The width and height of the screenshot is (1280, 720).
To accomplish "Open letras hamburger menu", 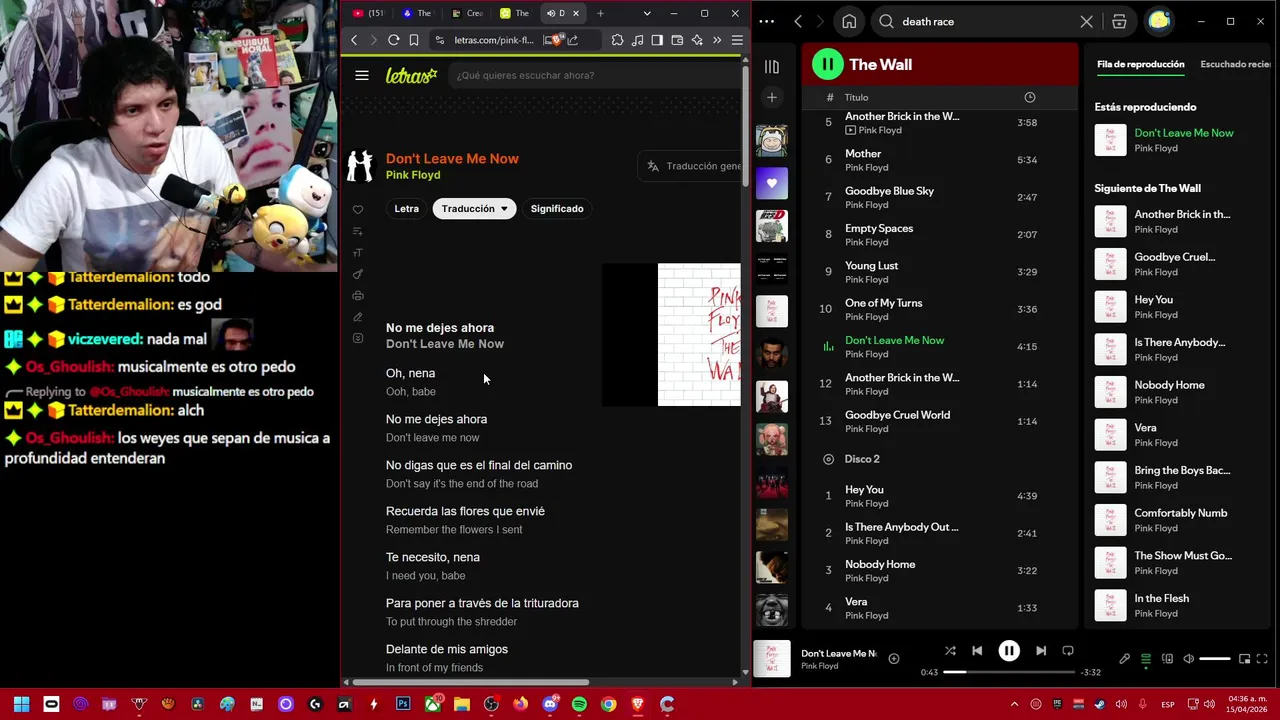I will [362, 75].
